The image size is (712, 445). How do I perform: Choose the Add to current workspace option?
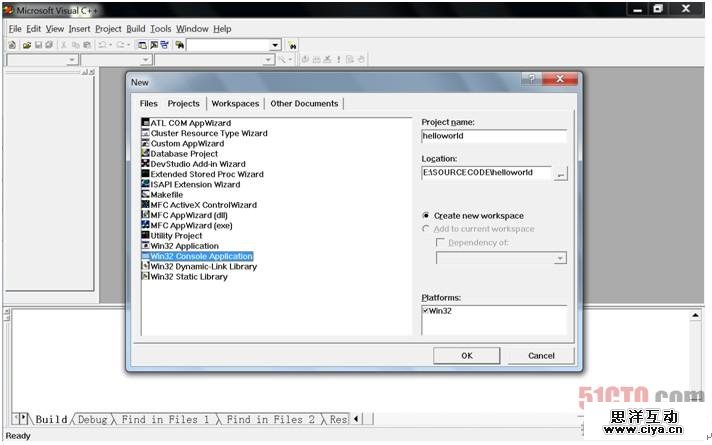(x=427, y=229)
